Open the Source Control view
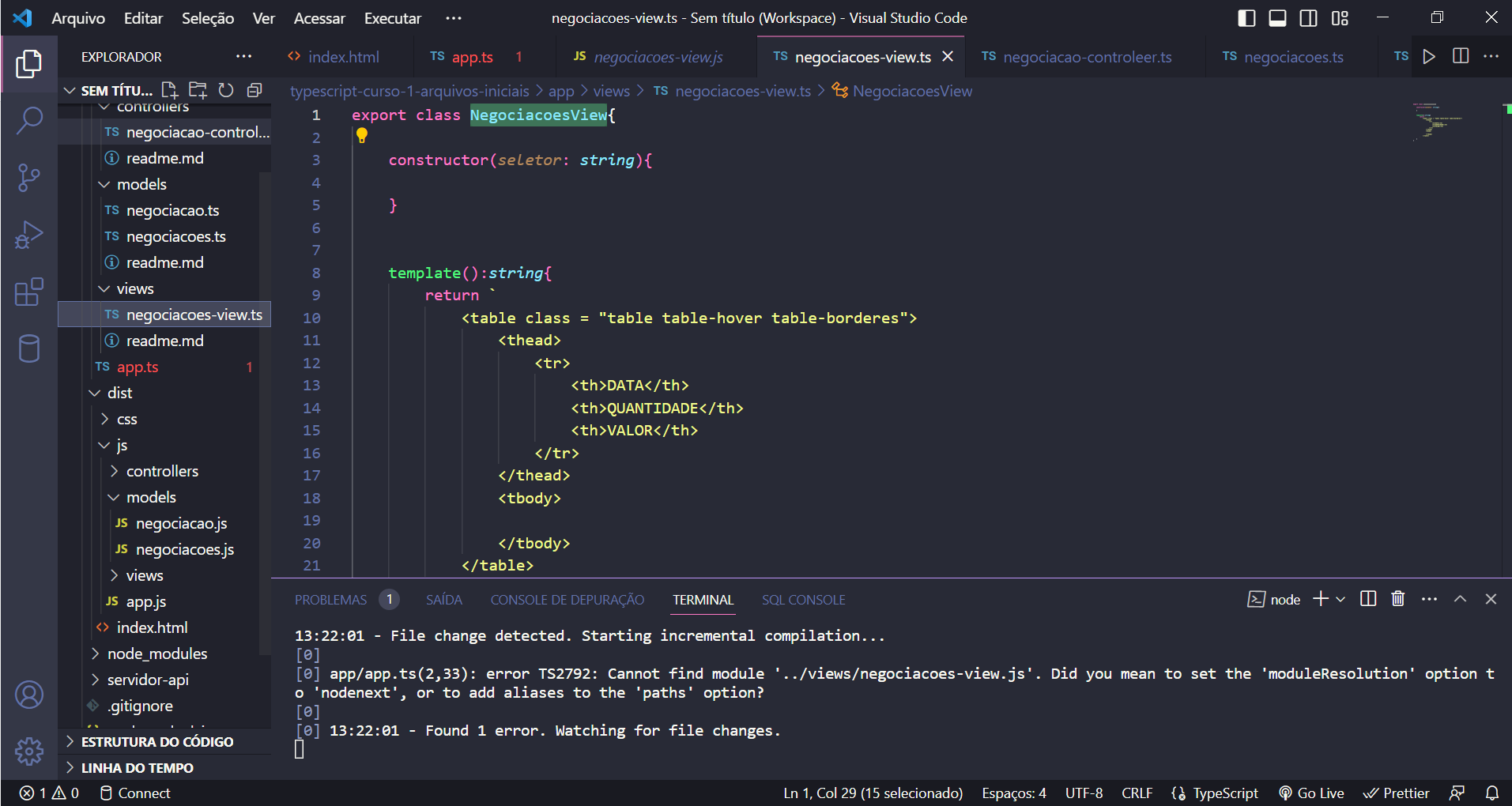 (29, 178)
